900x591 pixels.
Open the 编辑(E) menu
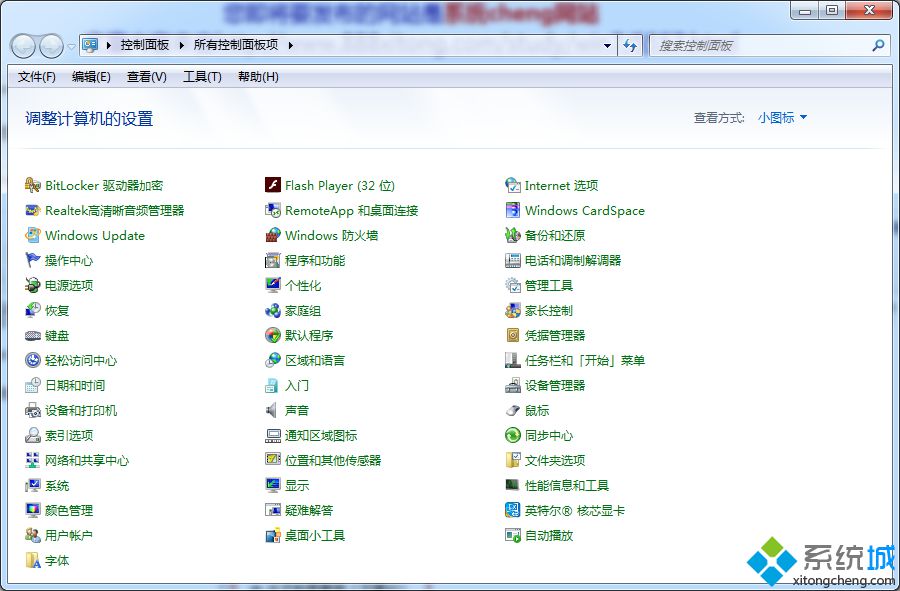pos(91,77)
